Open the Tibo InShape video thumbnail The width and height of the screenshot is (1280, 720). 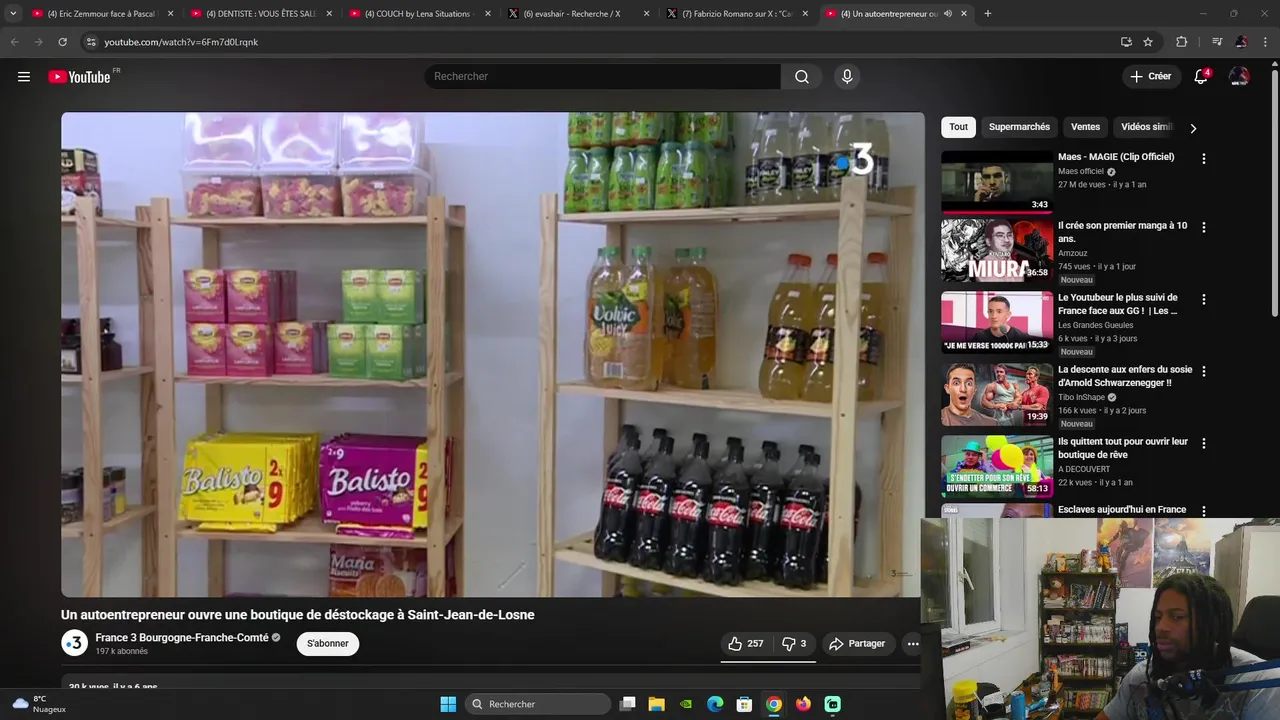pyautogui.click(x=997, y=394)
